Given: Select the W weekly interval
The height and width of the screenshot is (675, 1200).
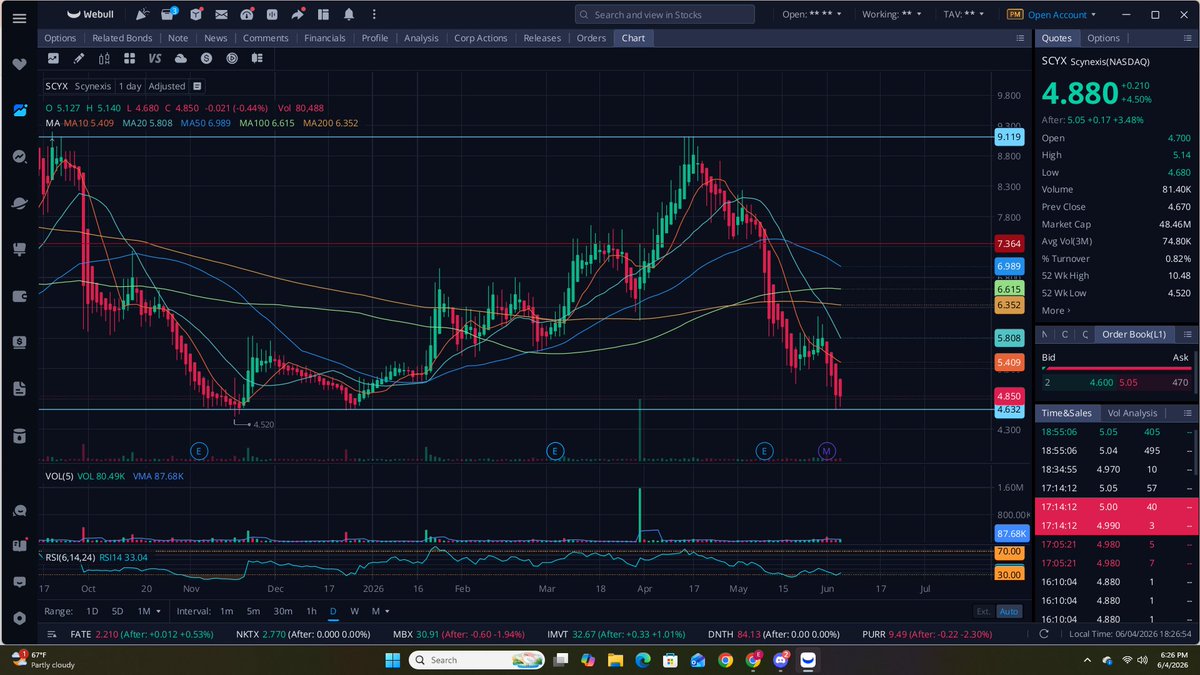Looking at the screenshot, I should tap(354, 611).
